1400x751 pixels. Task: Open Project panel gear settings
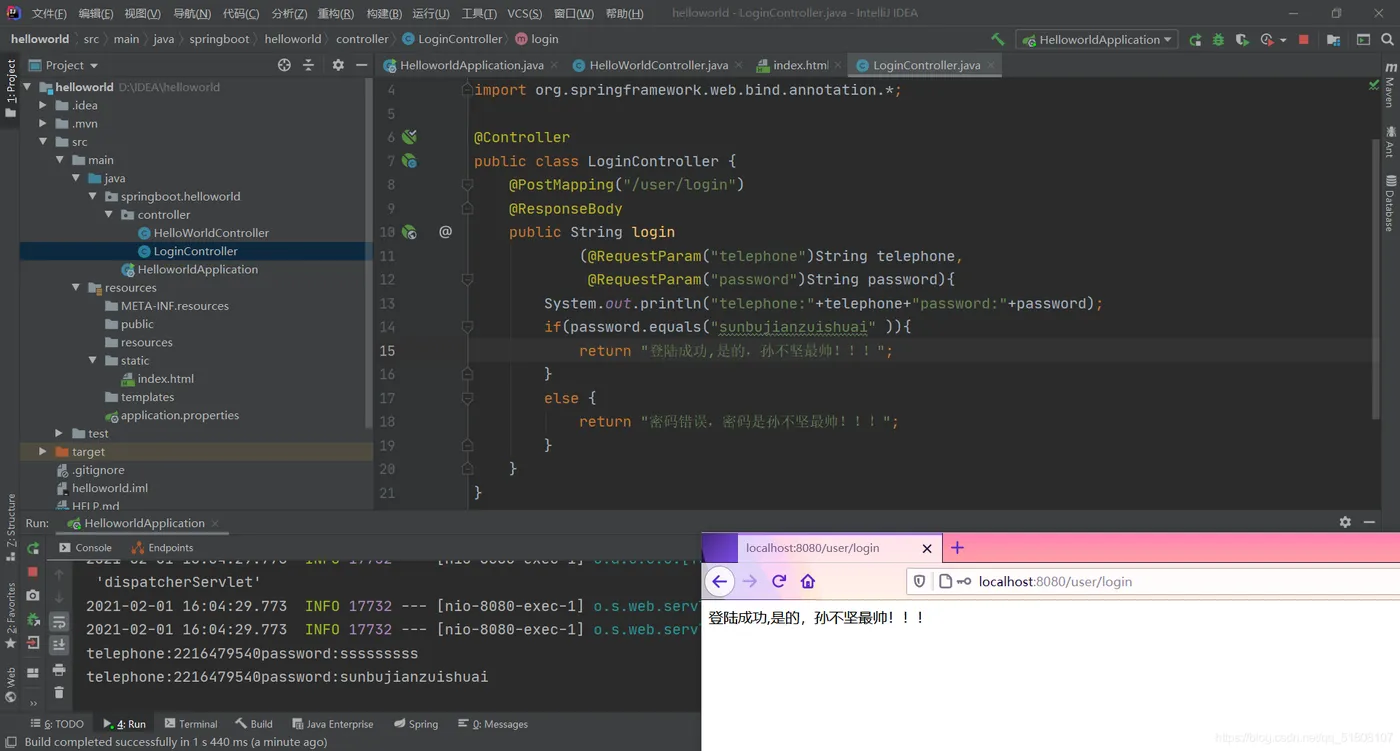click(338, 65)
